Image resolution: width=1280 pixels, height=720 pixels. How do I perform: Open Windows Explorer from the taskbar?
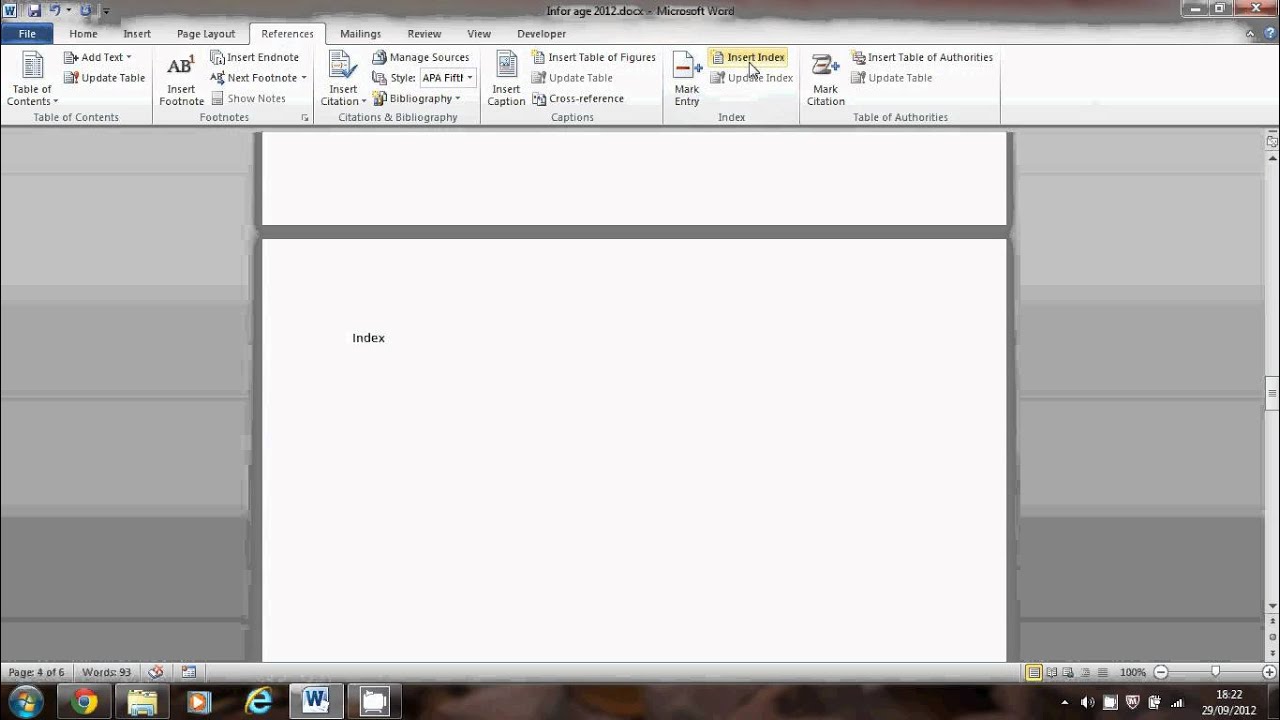(142, 702)
